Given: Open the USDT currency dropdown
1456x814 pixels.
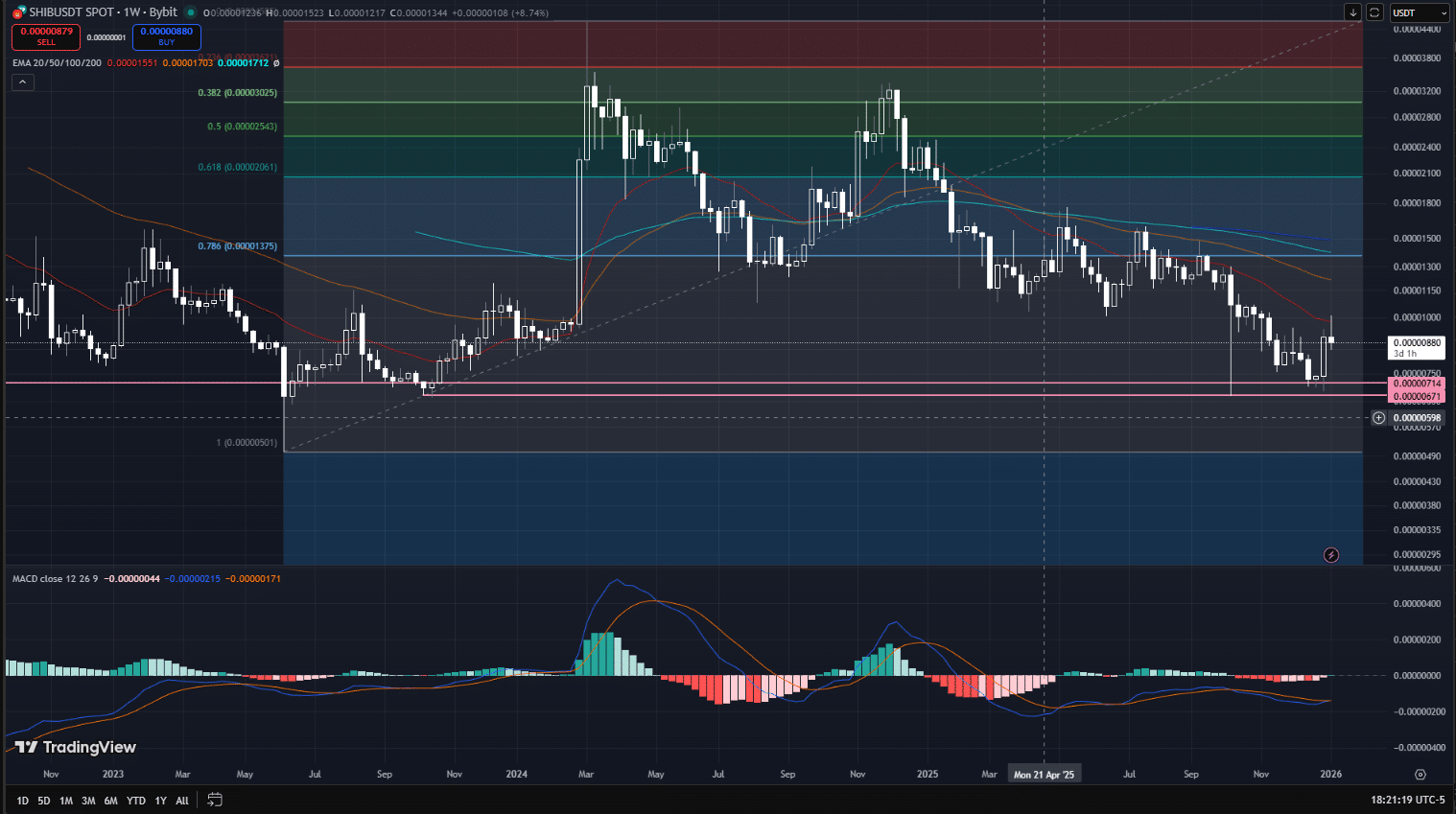Looking at the screenshot, I should pyautogui.click(x=1419, y=12).
